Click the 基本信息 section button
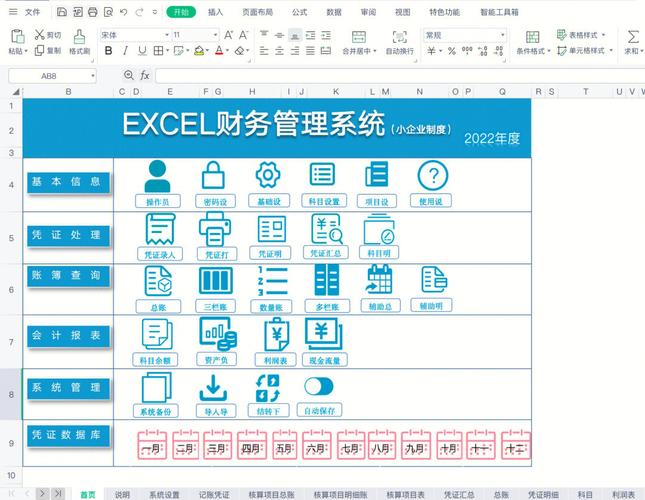Screen dimensions: 645x500 [68, 182]
